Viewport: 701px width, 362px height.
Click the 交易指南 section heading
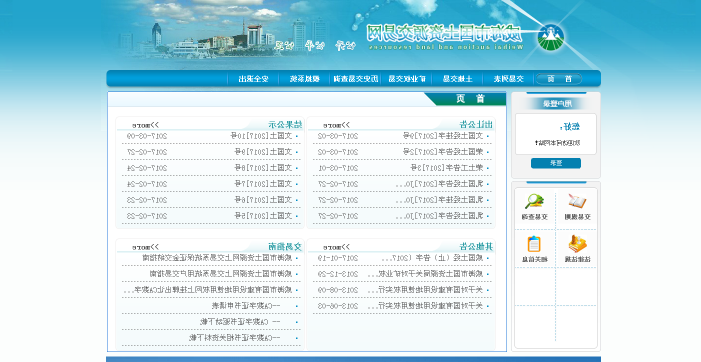pos(285,246)
